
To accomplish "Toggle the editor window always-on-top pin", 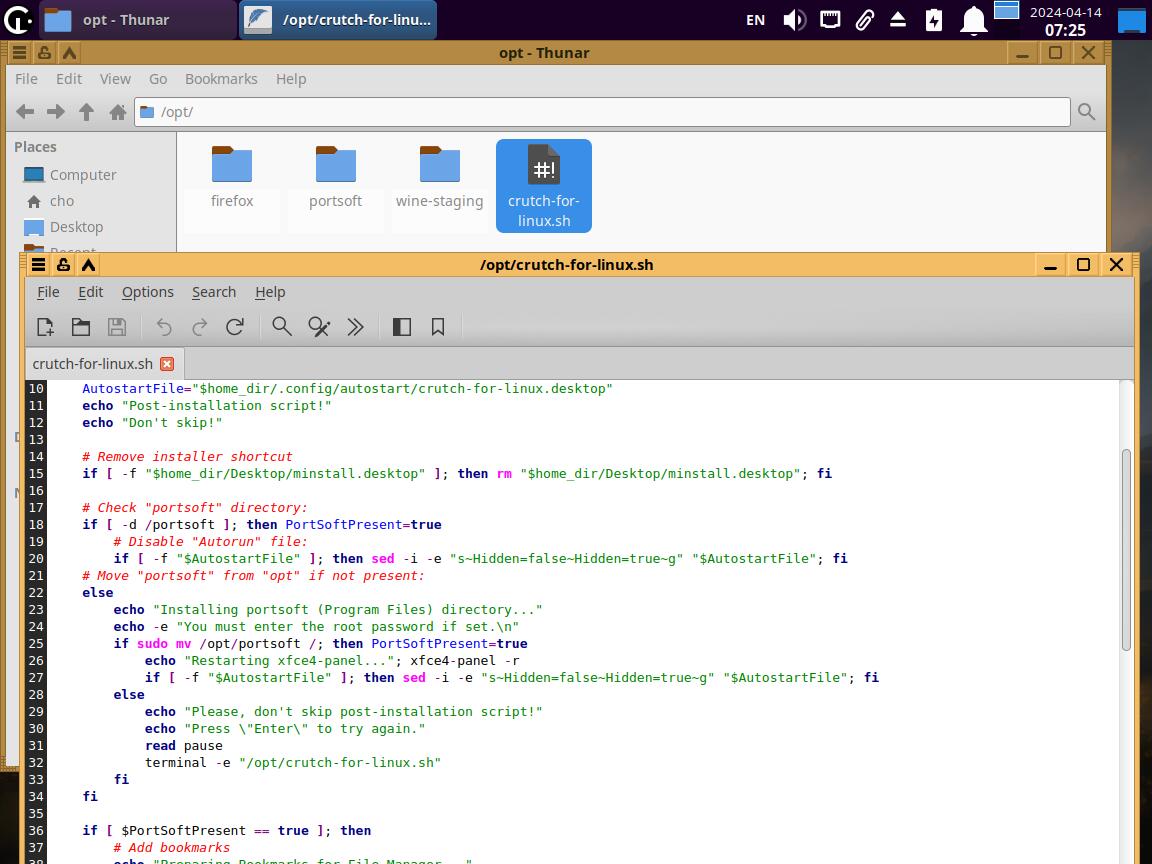I will coord(63,265).
